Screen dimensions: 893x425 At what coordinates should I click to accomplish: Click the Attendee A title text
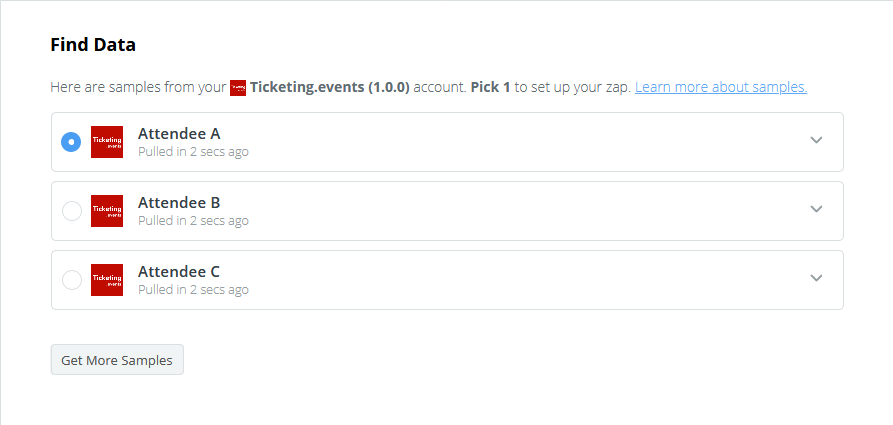179,134
